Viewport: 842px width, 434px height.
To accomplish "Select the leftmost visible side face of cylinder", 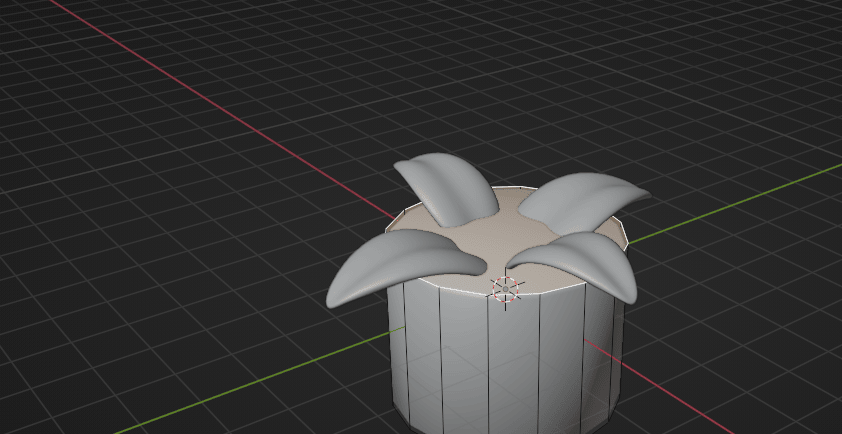I will [396, 350].
